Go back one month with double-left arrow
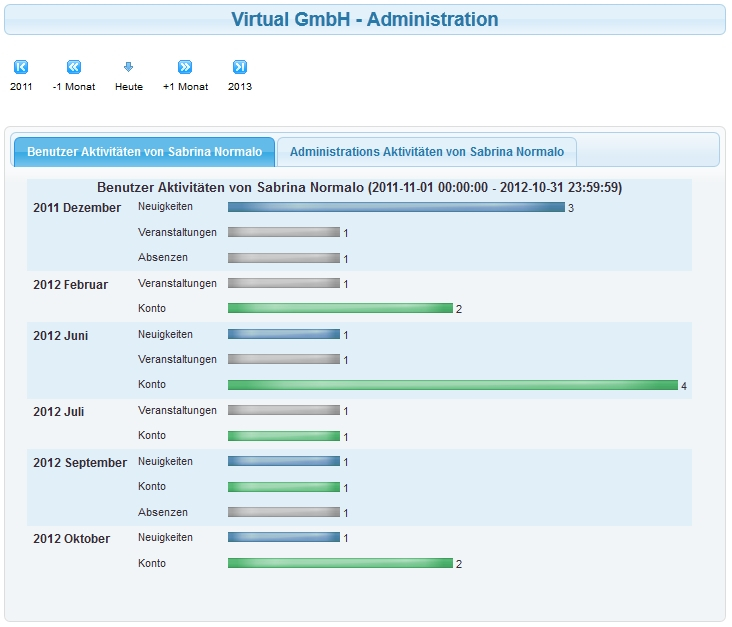Image resolution: width=732 pixels, height=627 pixels. pos(74,67)
